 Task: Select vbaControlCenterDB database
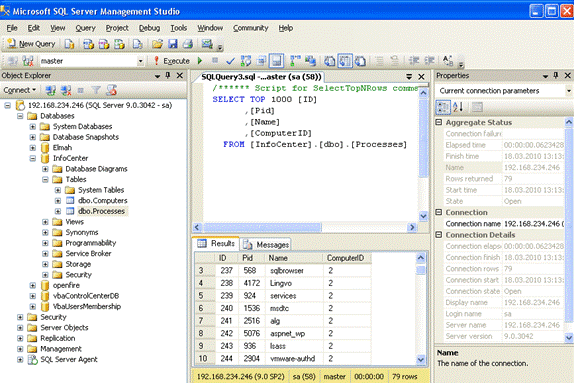coord(86,296)
